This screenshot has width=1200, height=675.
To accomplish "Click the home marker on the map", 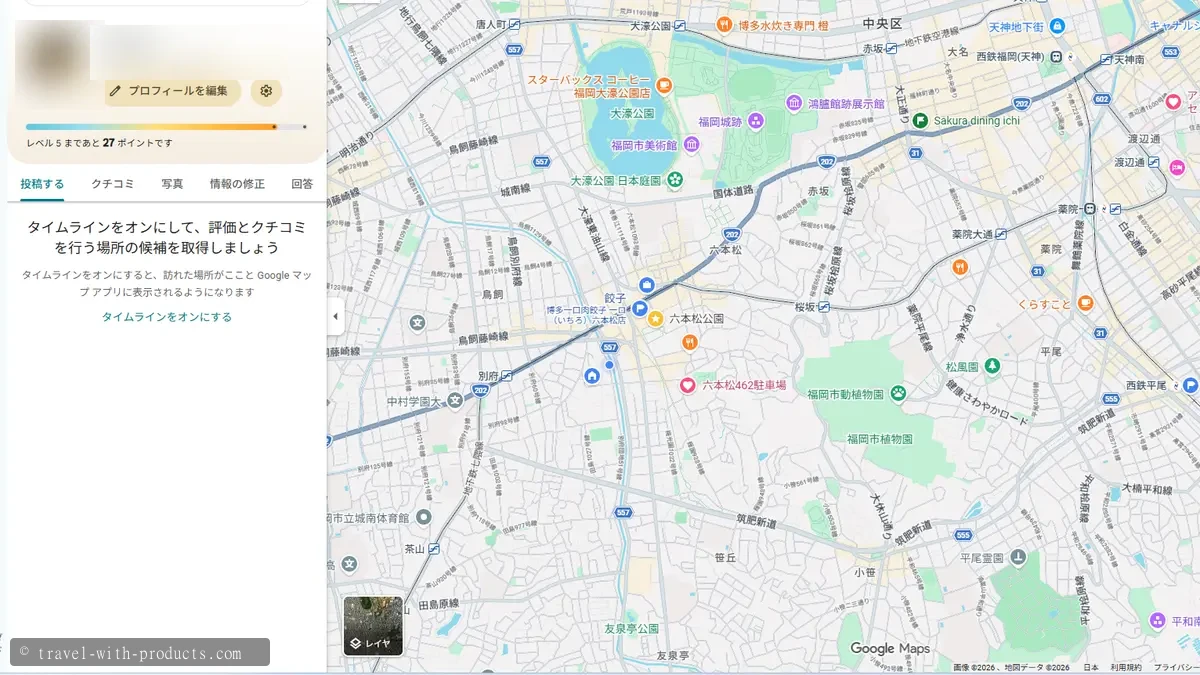I will pos(592,376).
